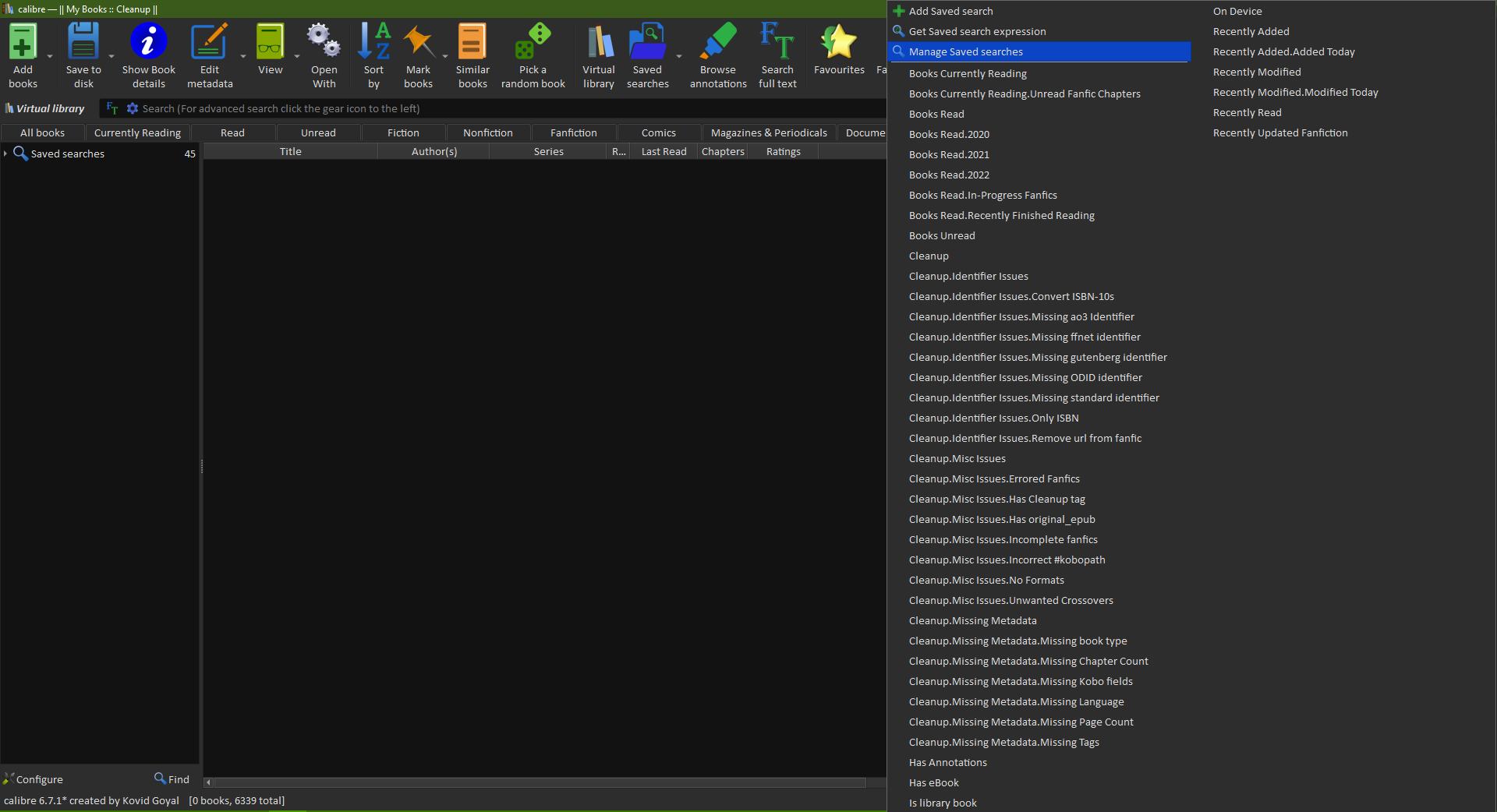Click magnifier icon beside Get Saved search expression
The image size is (1497, 812).
point(899,31)
